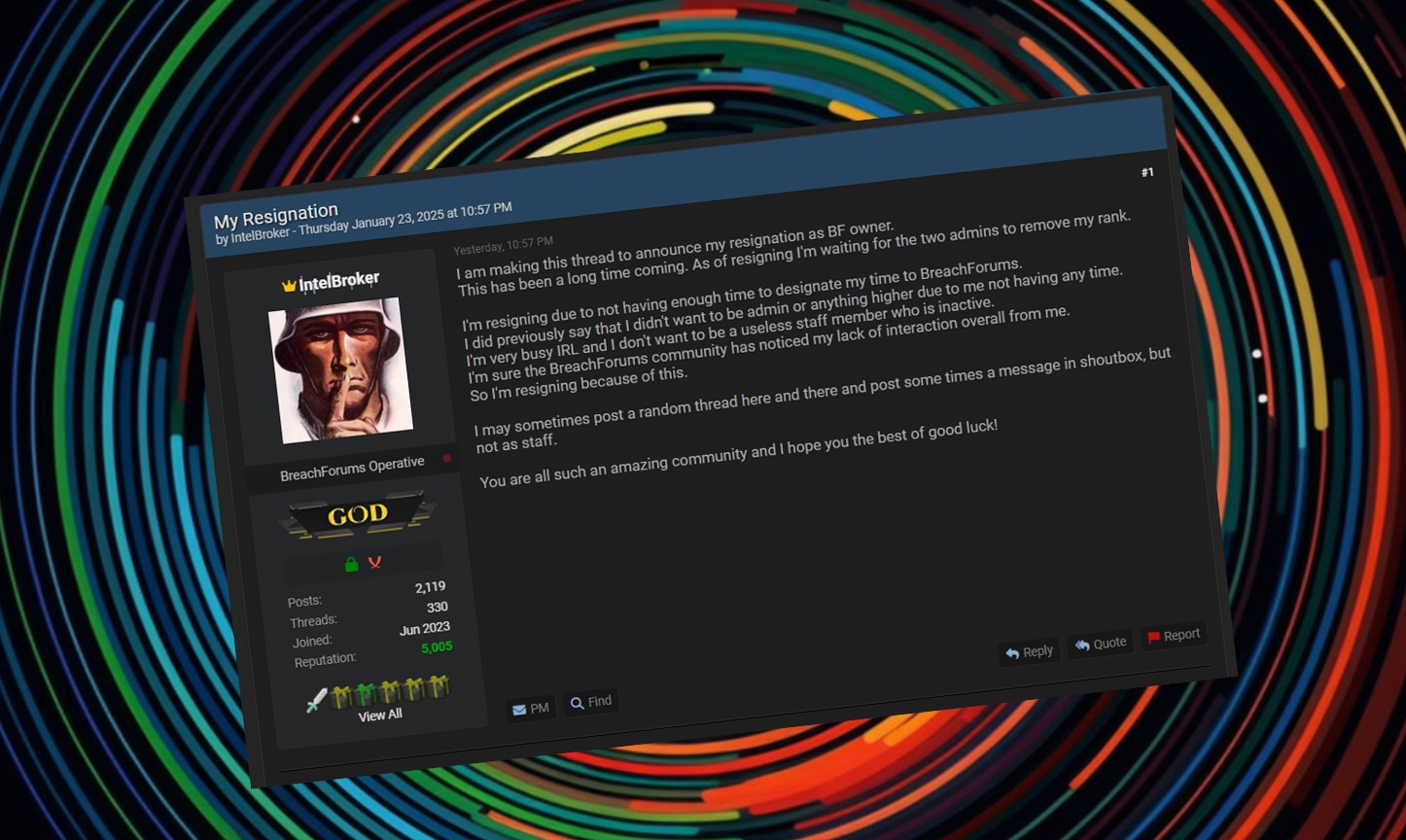Click the gold crown next to IntelBroker

tap(289, 286)
